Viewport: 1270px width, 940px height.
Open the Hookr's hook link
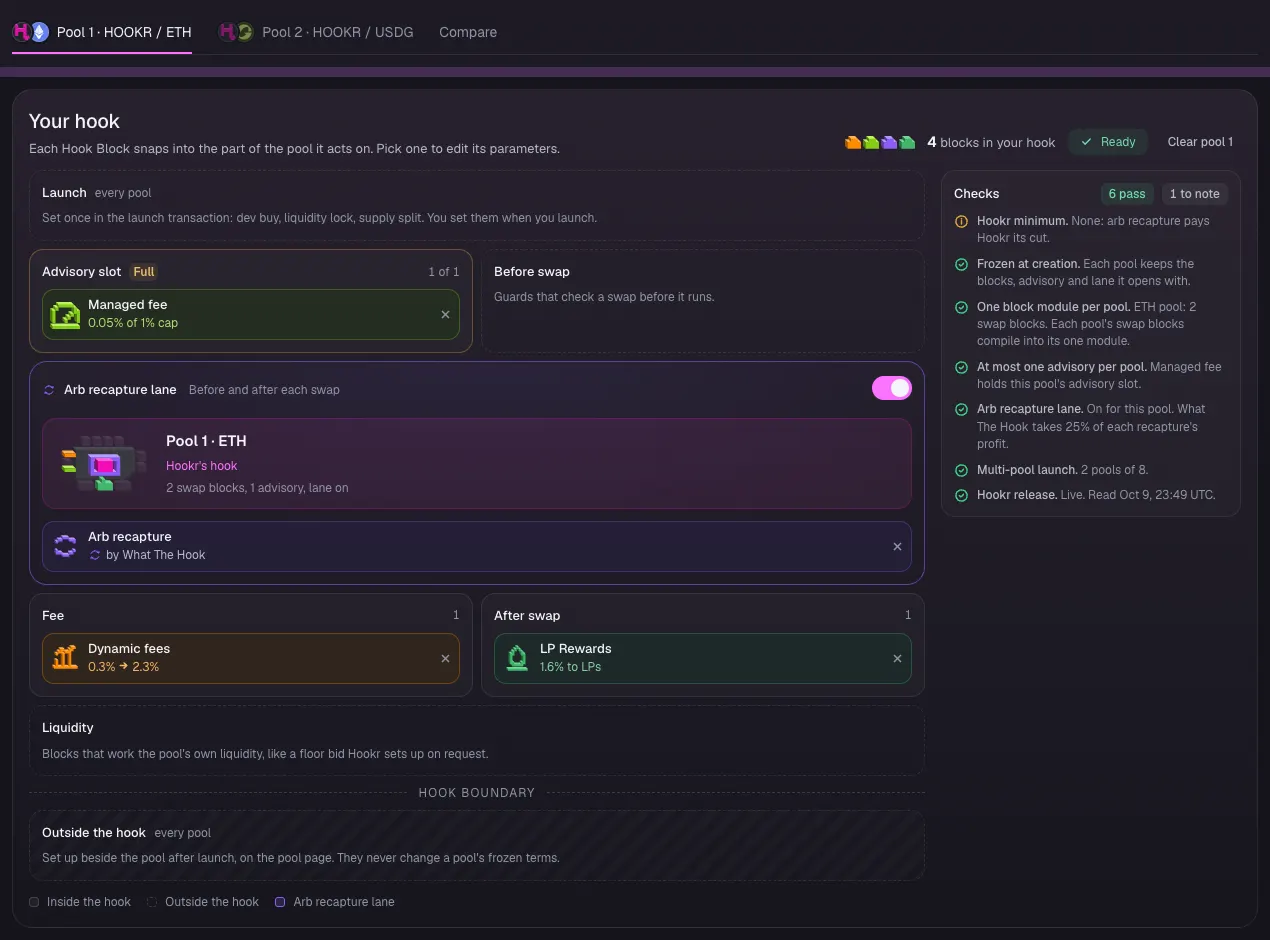click(202, 465)
